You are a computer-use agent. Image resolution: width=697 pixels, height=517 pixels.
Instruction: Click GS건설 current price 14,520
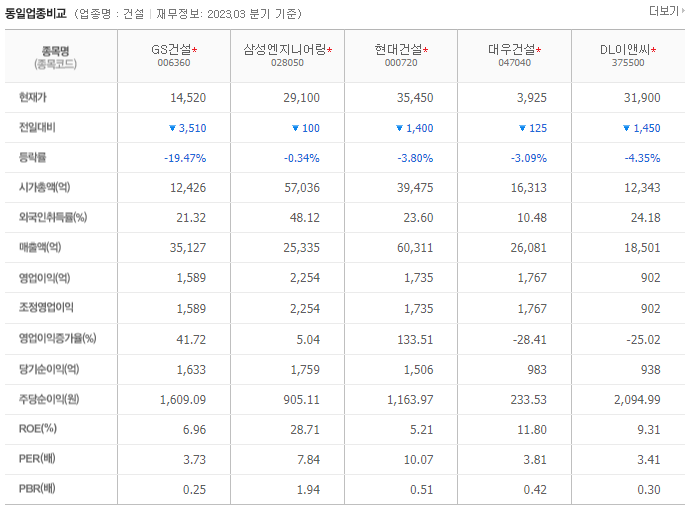188,98
